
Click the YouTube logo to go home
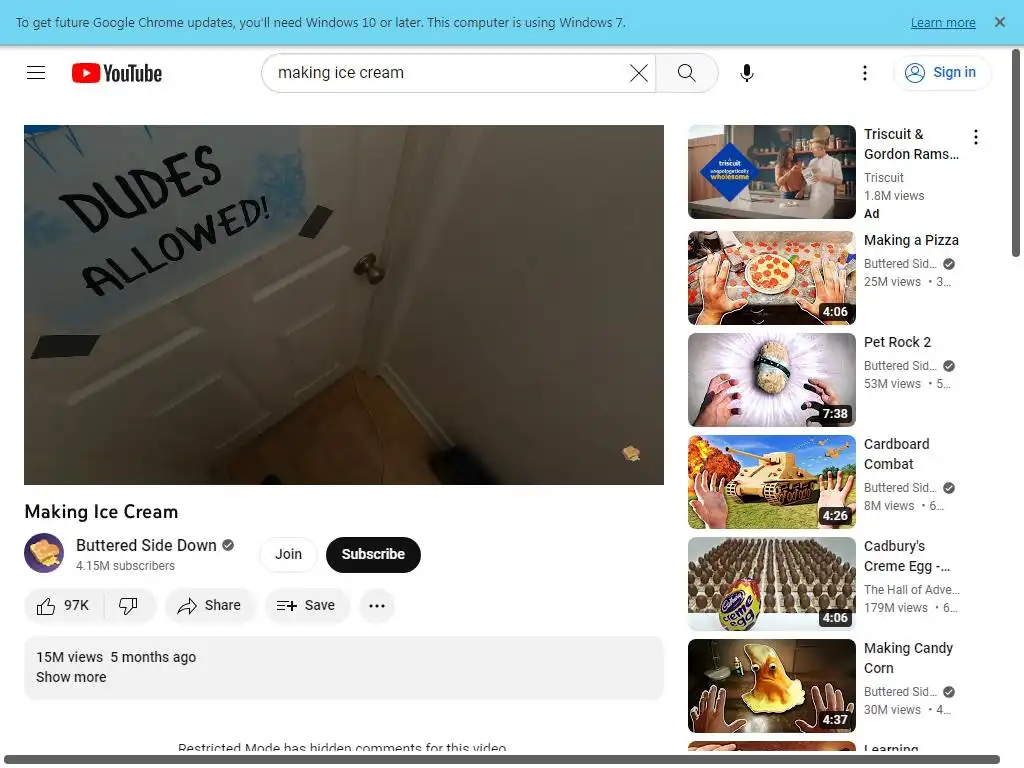[117, 73]
